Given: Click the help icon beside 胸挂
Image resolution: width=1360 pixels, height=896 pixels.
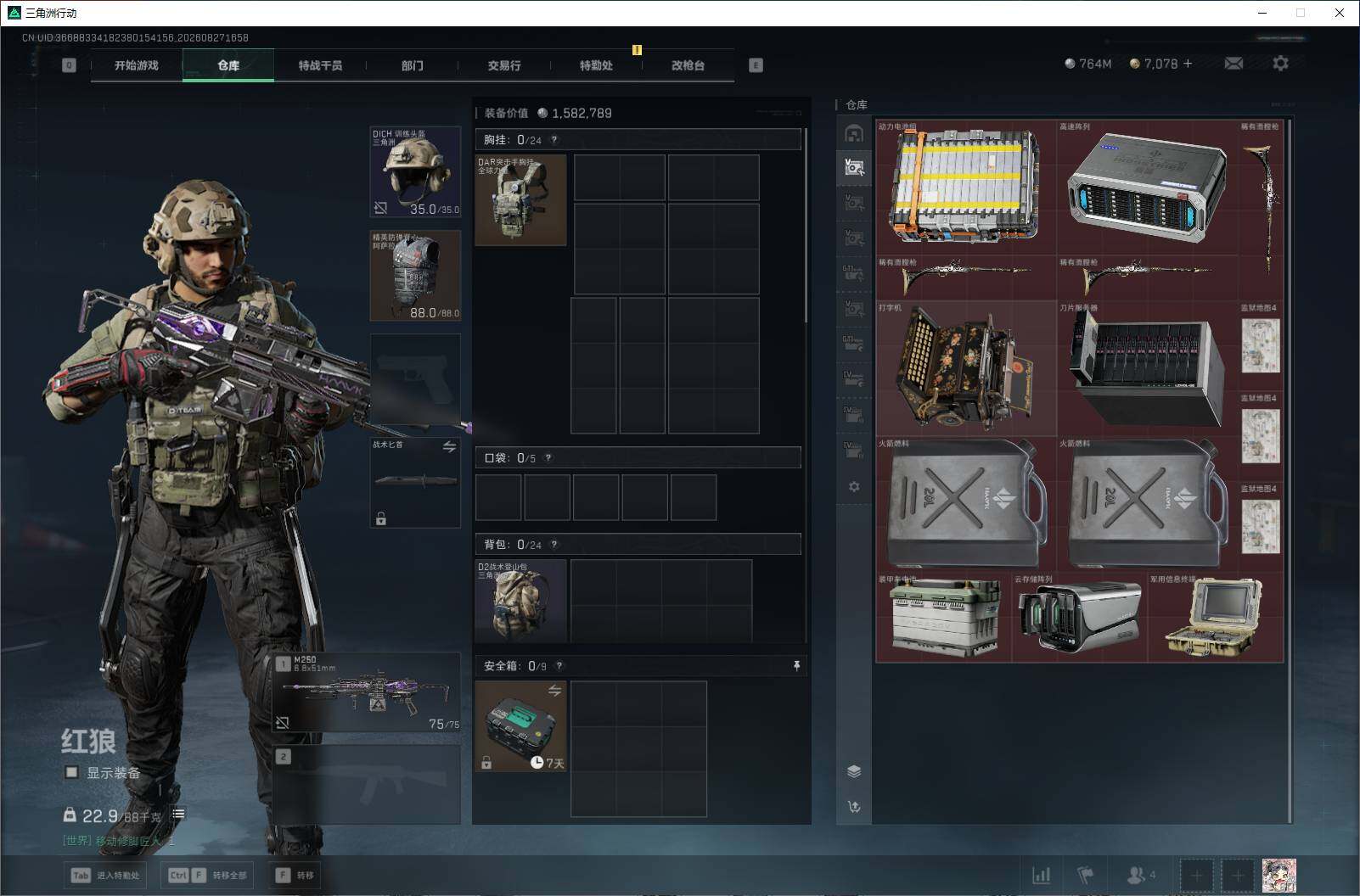Looking at the screenshot, I should pyautogui.click(x=554, y=140).
